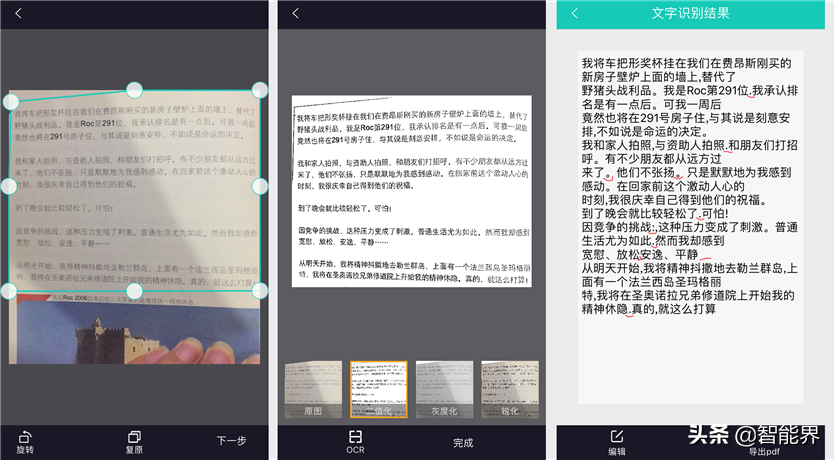The height and width of the screenshot is (460, 835).
Task: Click the top-right crop corner handle
Action: (x=259, y=90)
